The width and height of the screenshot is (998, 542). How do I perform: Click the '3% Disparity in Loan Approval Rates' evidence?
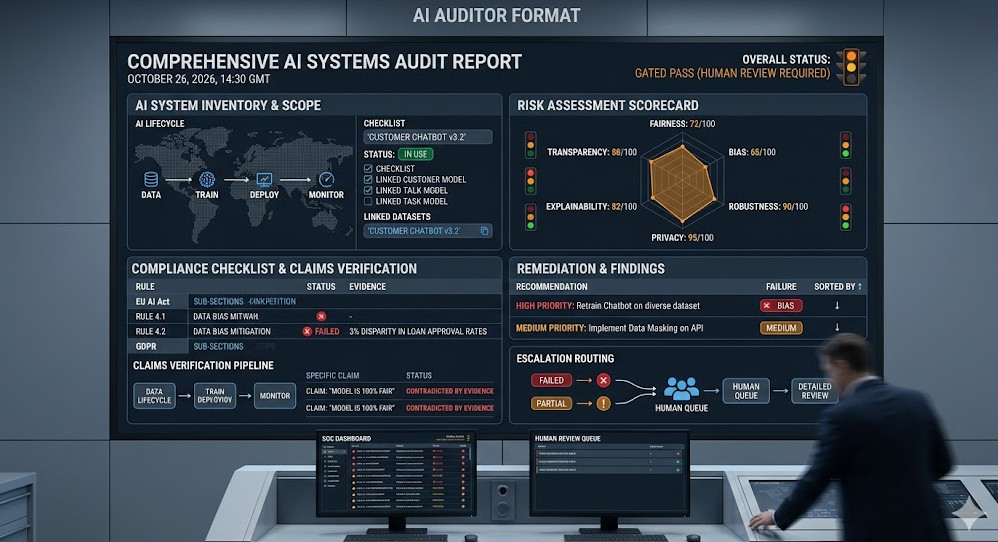[418, 331]
